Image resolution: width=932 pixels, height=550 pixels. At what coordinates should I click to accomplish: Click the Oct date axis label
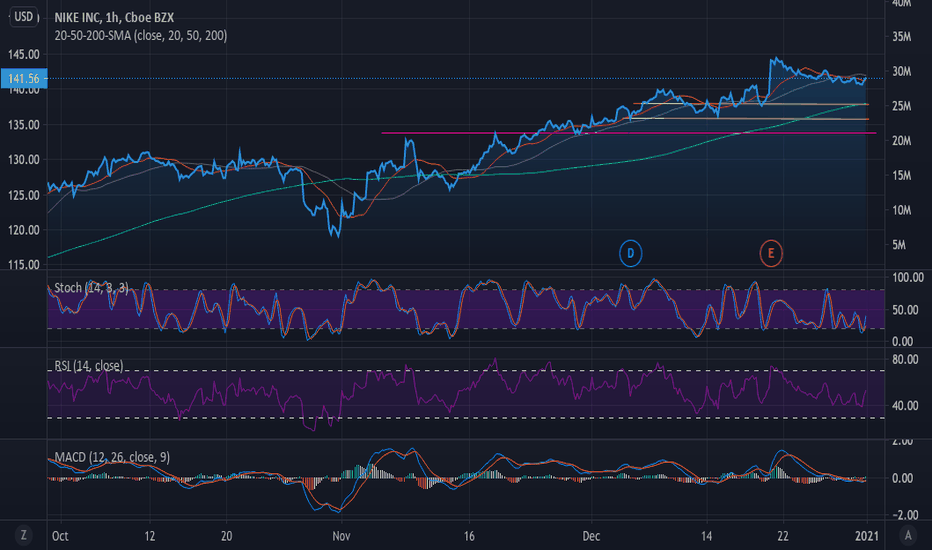click(x=60, y=536)
